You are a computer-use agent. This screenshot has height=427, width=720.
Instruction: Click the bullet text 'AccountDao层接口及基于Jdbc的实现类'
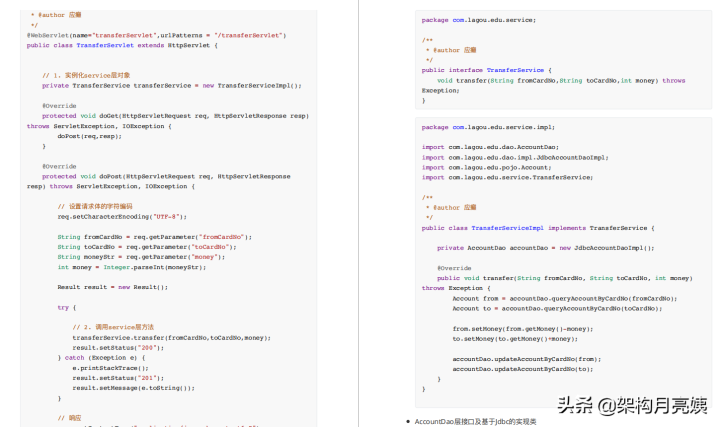(475, 421)
